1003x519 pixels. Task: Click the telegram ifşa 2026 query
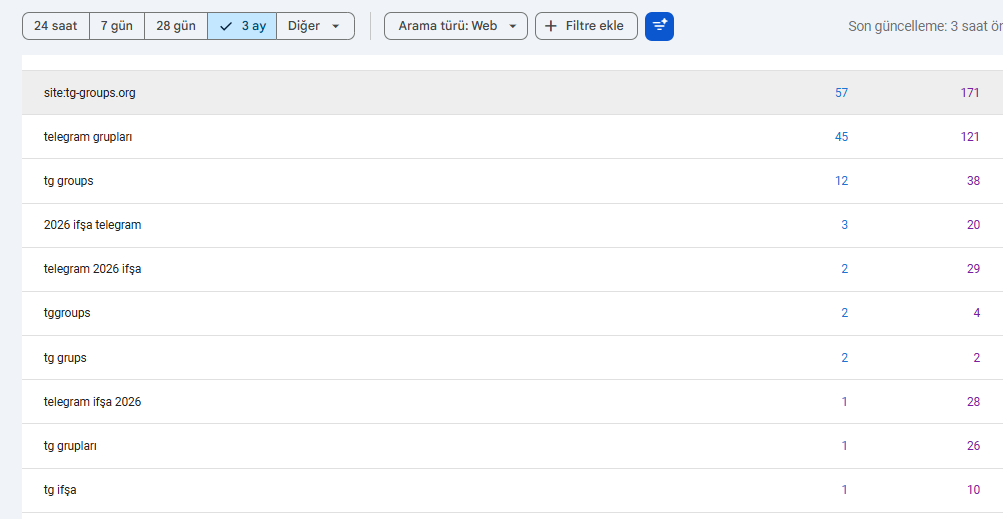tap(93, 402)
